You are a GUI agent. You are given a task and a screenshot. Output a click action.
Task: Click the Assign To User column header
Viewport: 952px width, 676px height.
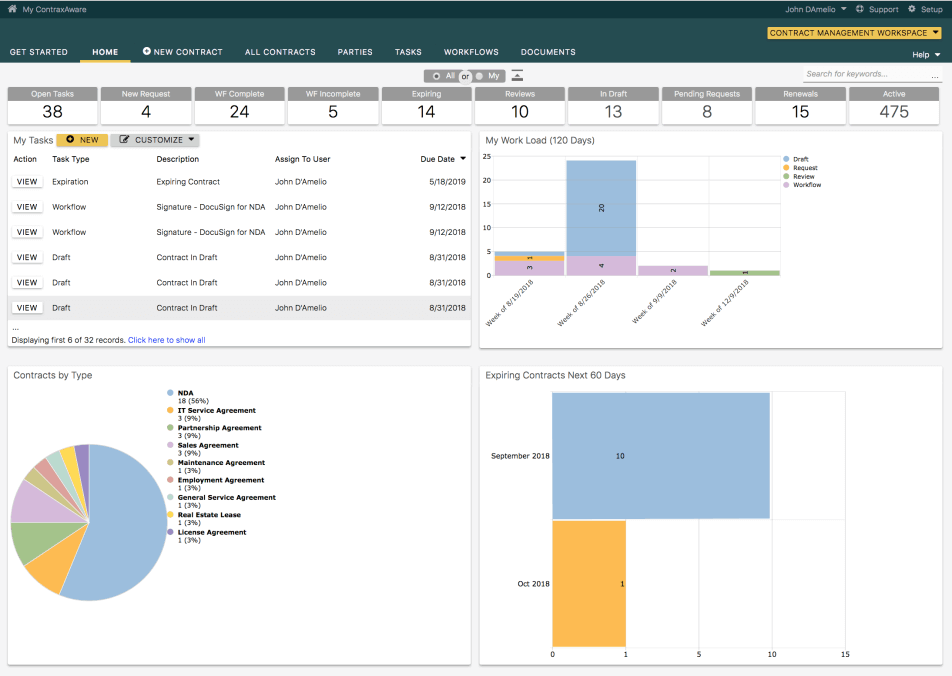302,159
